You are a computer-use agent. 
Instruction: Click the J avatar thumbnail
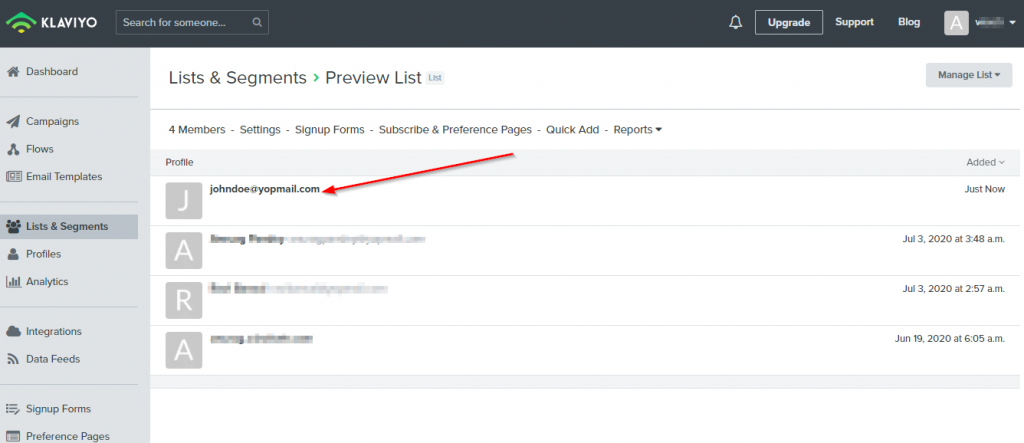tap(184, 201)
